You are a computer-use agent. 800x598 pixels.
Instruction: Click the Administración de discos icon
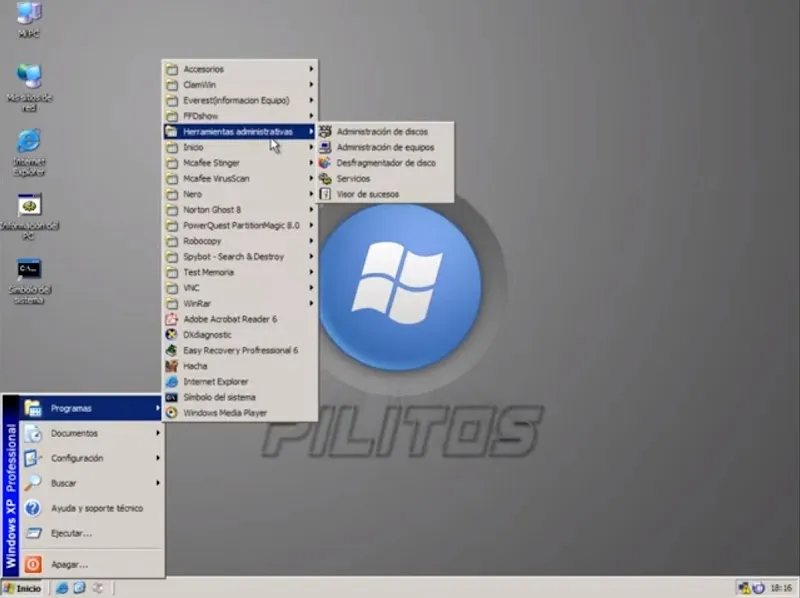325,132
